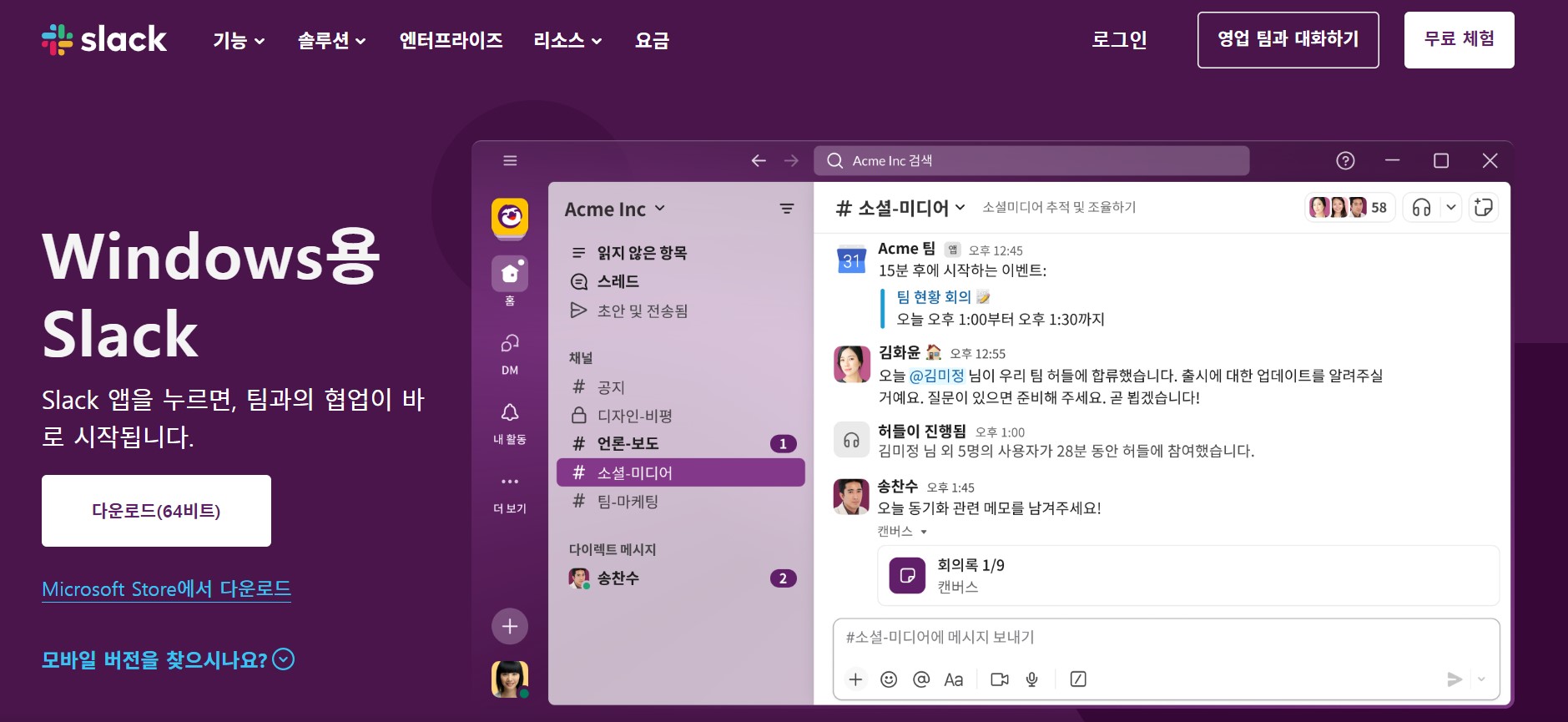Click the 영업 팀과 대화하기 button
The height and width of the screenshot is (722, 1568).
tap(1288, 40)
